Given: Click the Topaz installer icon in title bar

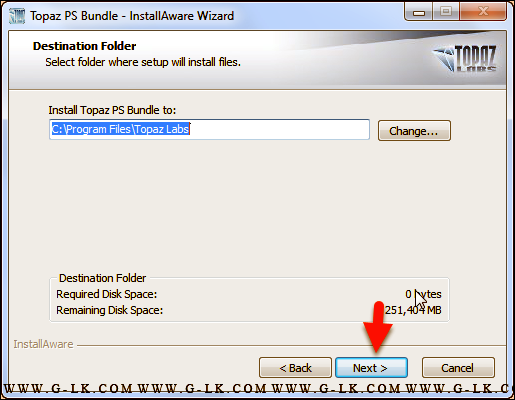Looking at the screenshot, I should click(17, 16).
